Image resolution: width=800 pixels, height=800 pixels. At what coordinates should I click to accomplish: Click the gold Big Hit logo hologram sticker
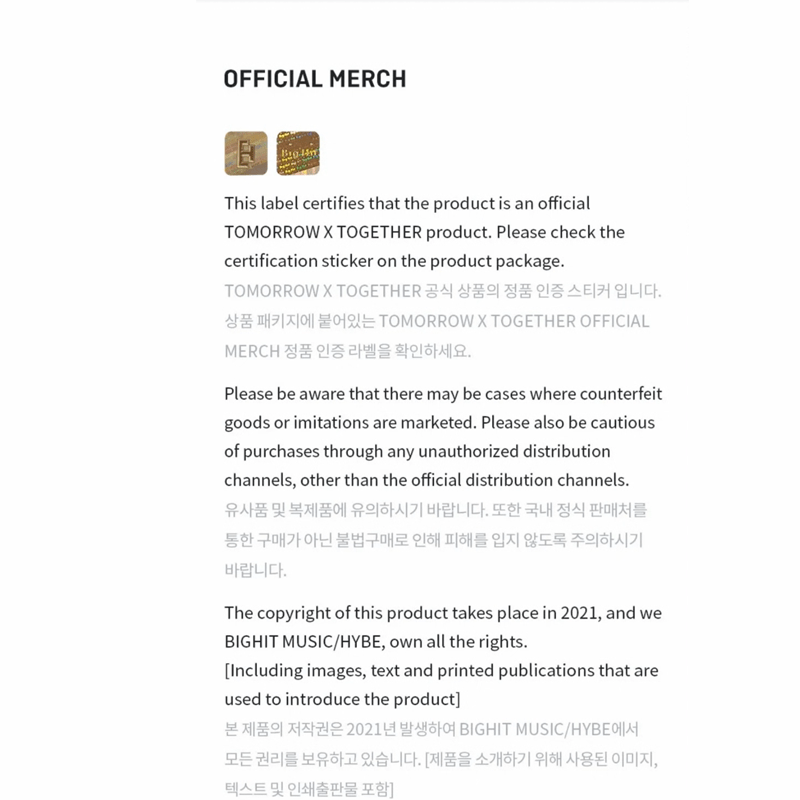246,153
